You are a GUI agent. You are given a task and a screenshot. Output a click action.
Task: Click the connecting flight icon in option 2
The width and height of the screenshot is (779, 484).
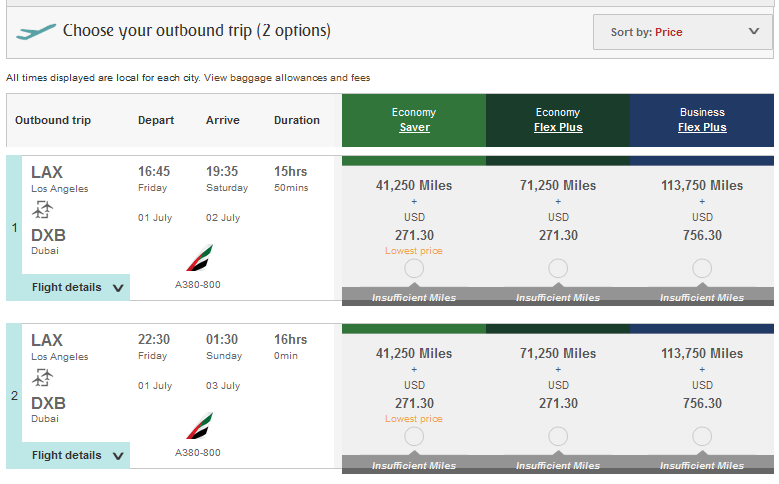point(43,378)
